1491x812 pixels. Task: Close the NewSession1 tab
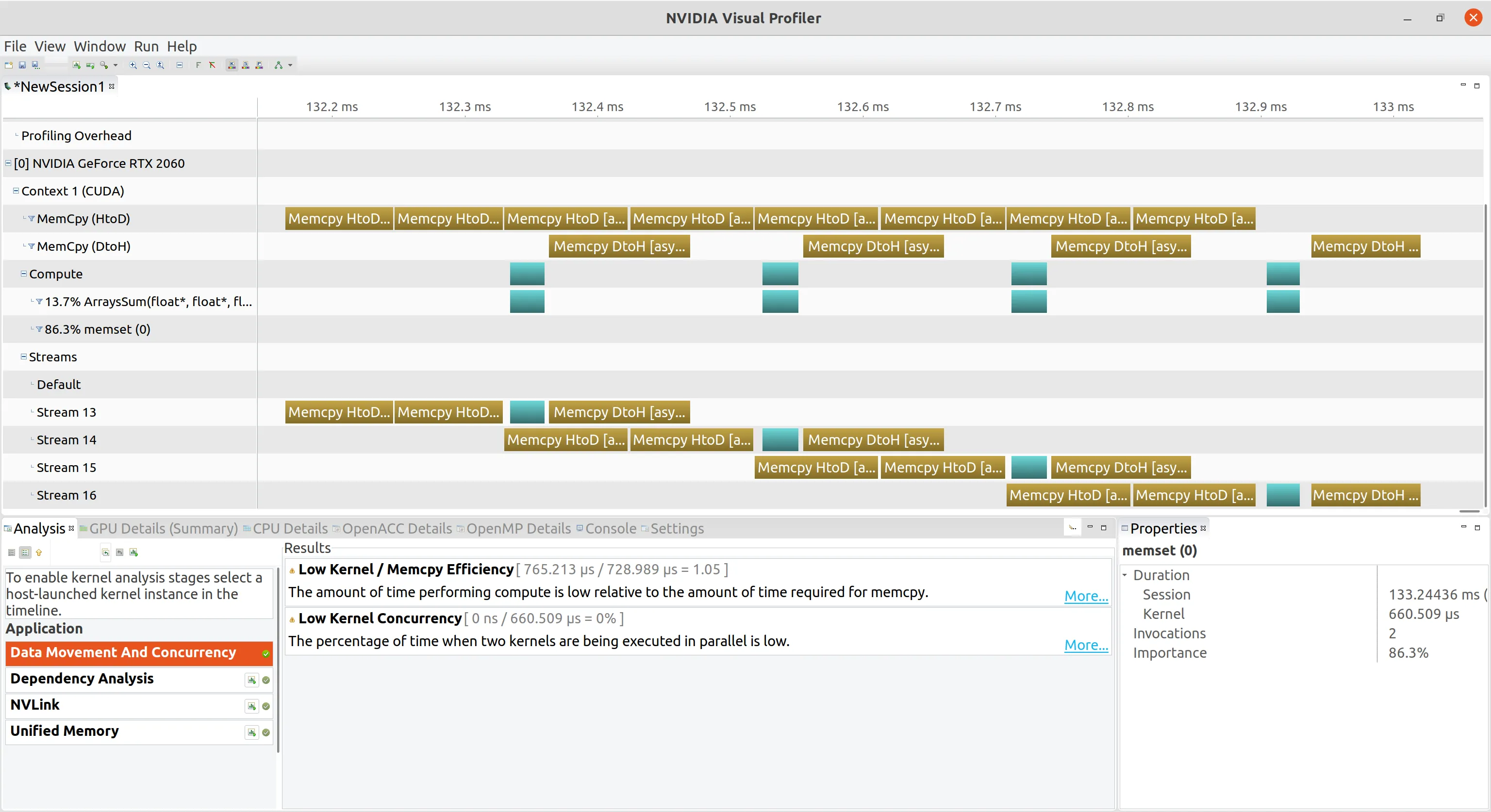click(x=112, y=86)
